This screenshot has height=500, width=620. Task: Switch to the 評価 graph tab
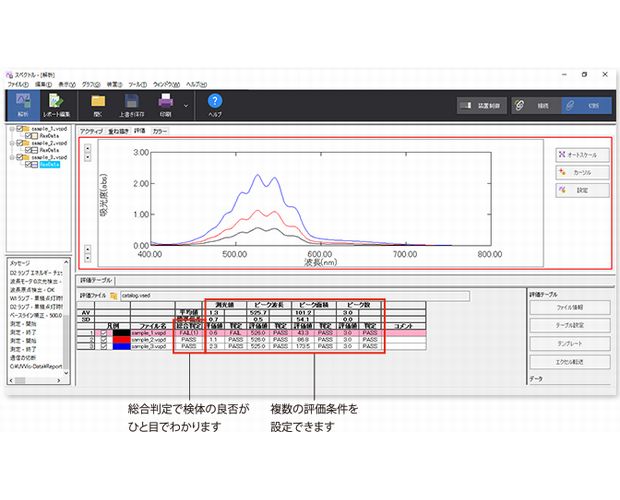pyautogui.click(x=140, y=131)
